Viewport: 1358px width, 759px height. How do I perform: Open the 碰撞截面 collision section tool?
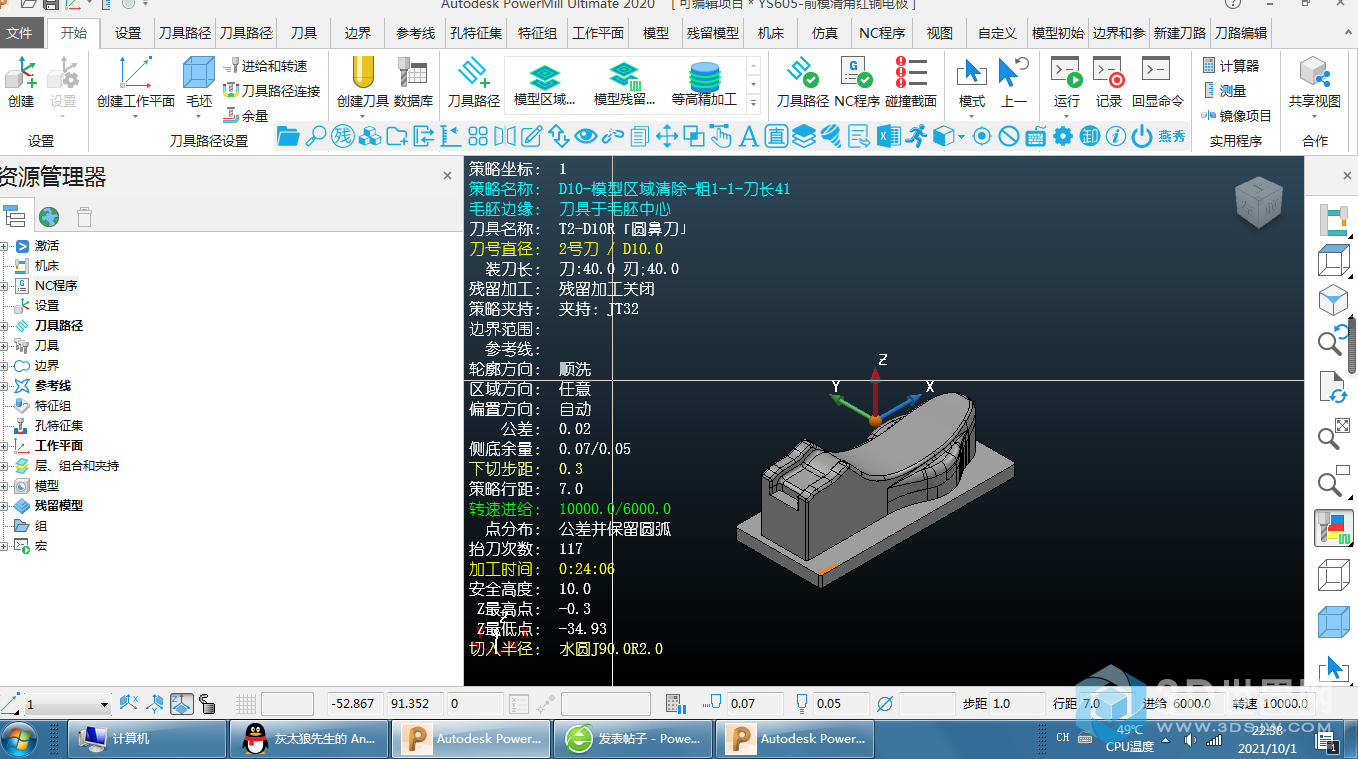(x=911, y=81)
